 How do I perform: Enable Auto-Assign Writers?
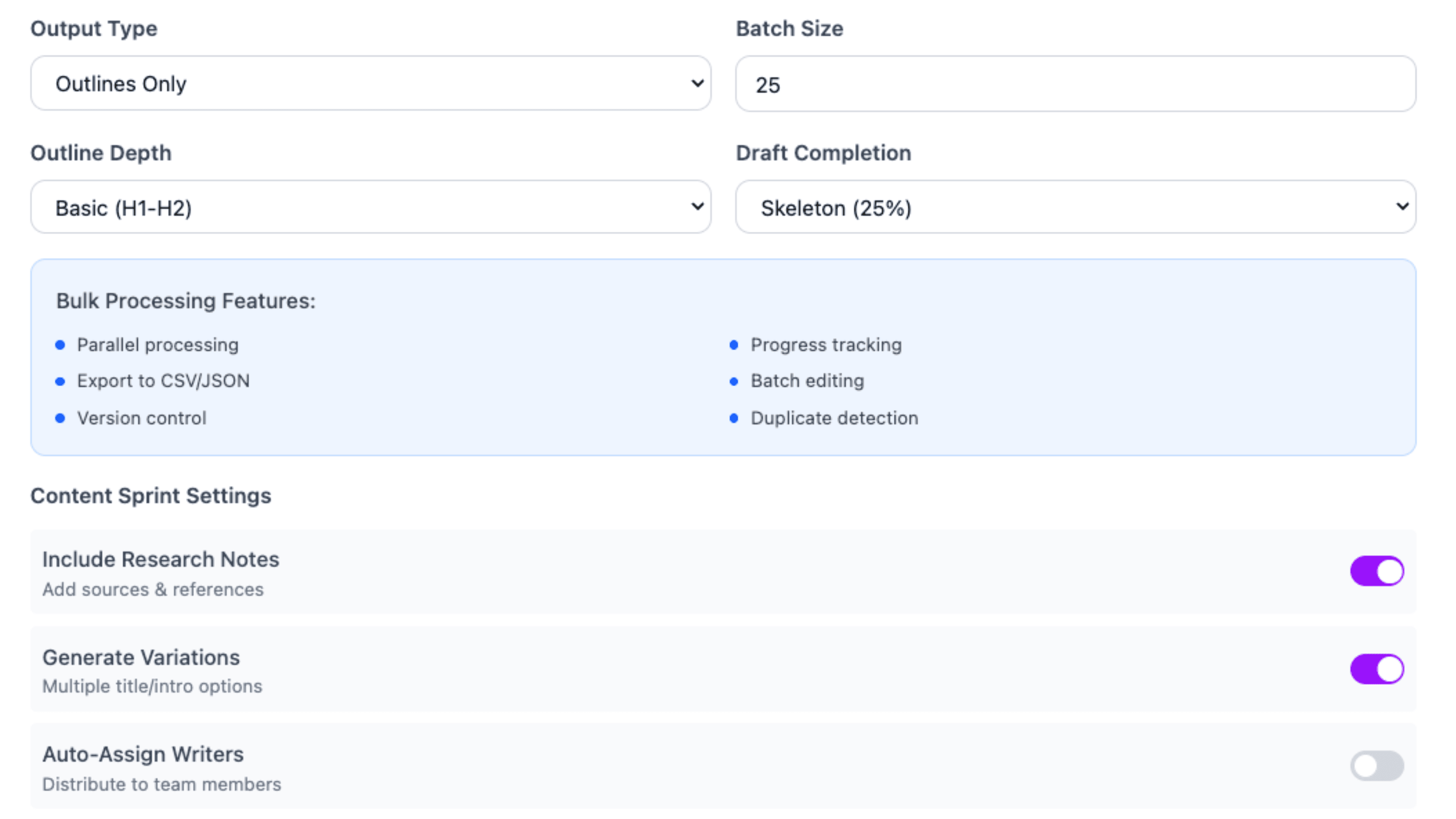1377,765
